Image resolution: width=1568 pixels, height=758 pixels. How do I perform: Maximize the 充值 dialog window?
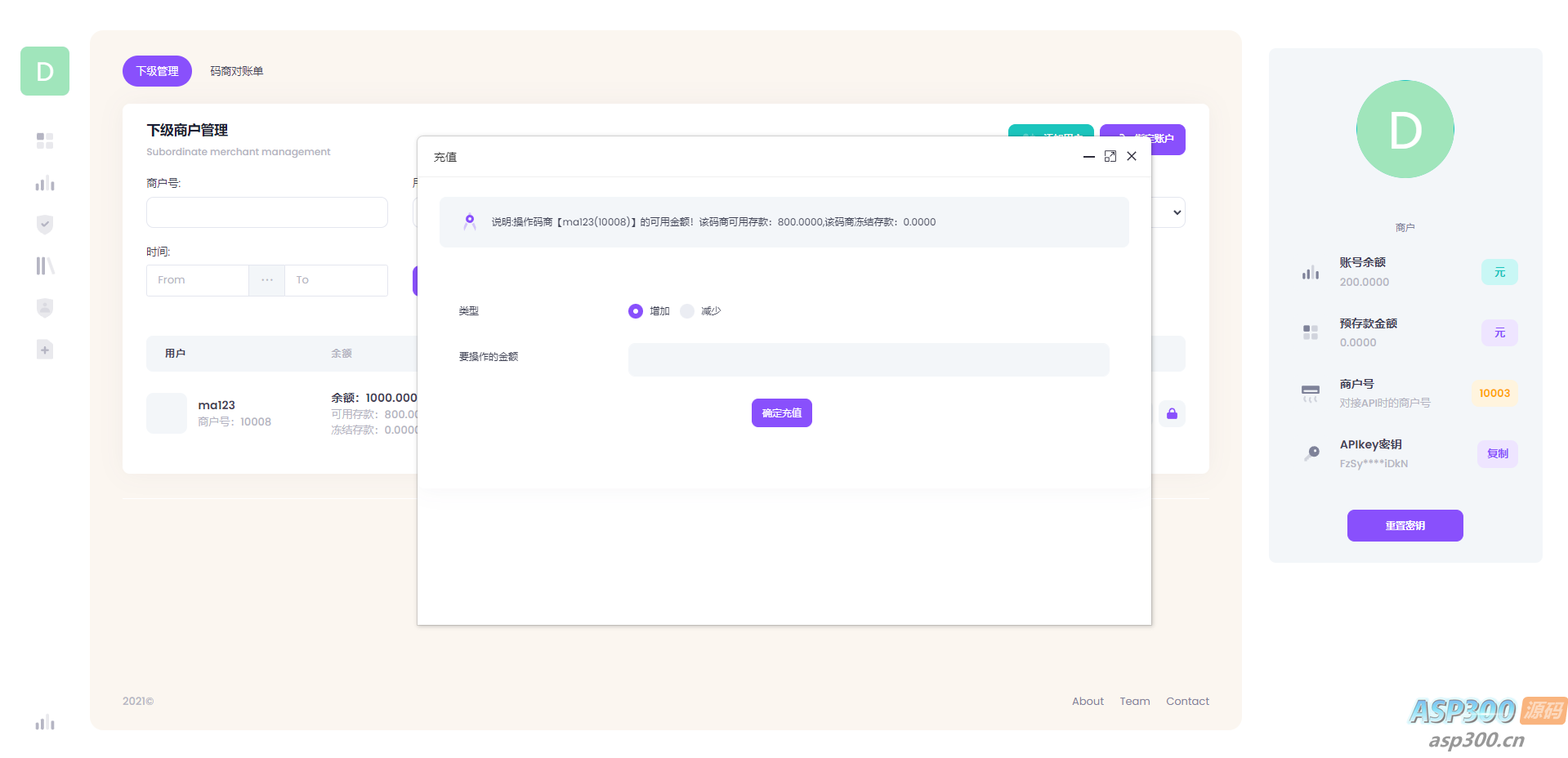pyautogui.click(x=1110, y=157)
